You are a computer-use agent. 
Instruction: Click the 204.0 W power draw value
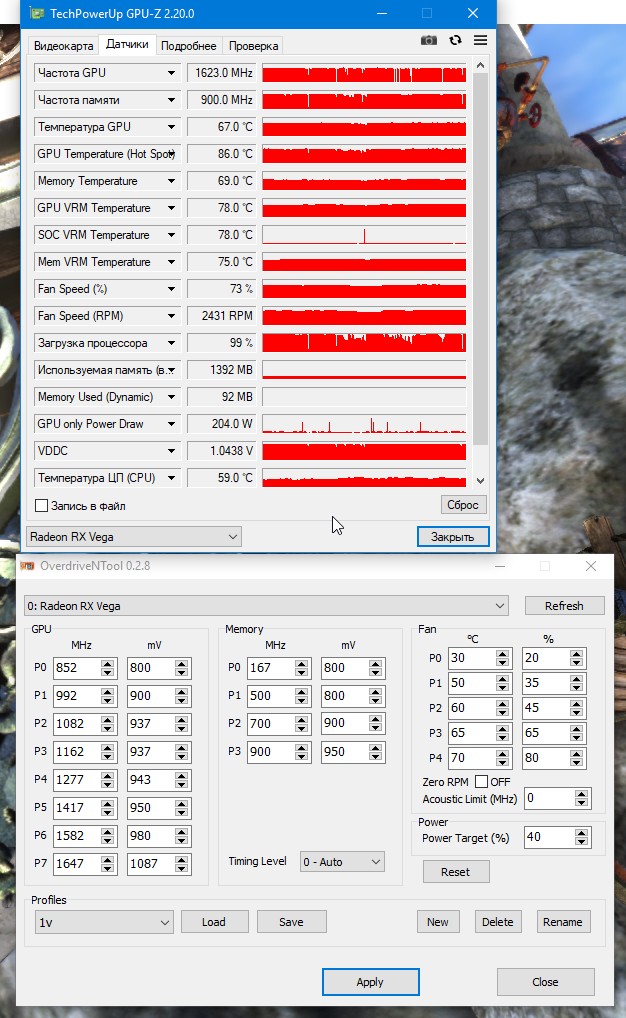(x=223, y=424)
